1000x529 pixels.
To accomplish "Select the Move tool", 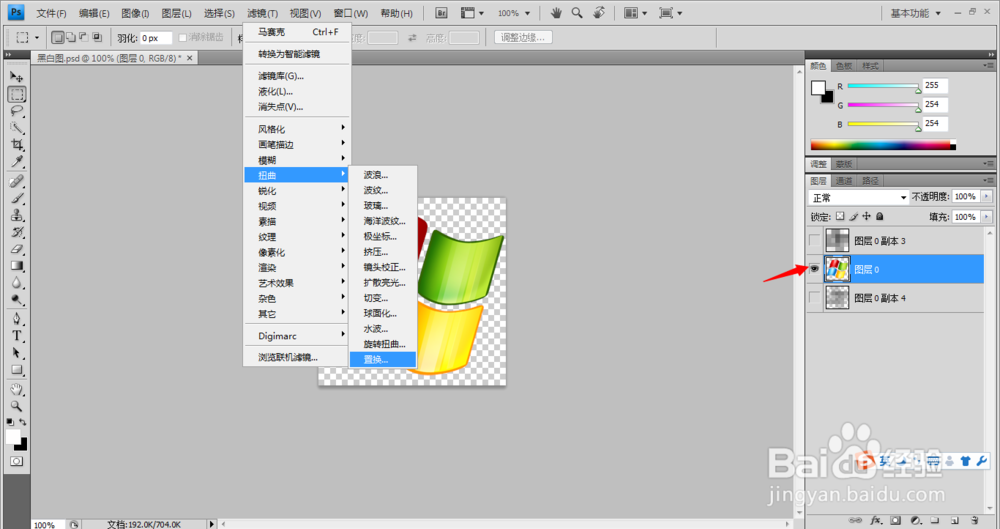I will point(17,77).
